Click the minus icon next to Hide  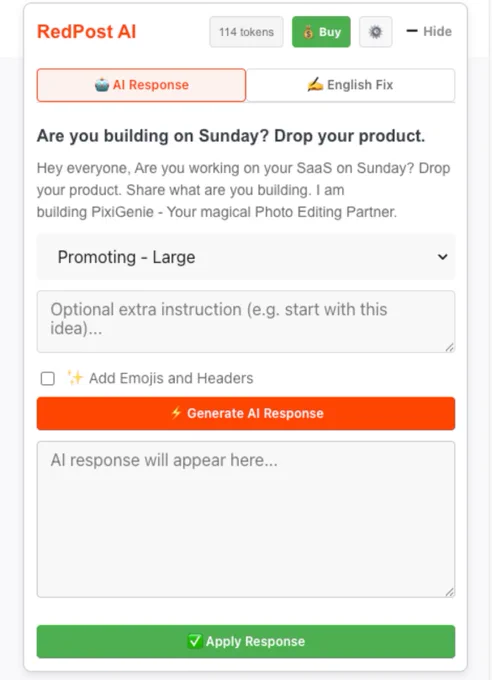(x=412, y=31)
